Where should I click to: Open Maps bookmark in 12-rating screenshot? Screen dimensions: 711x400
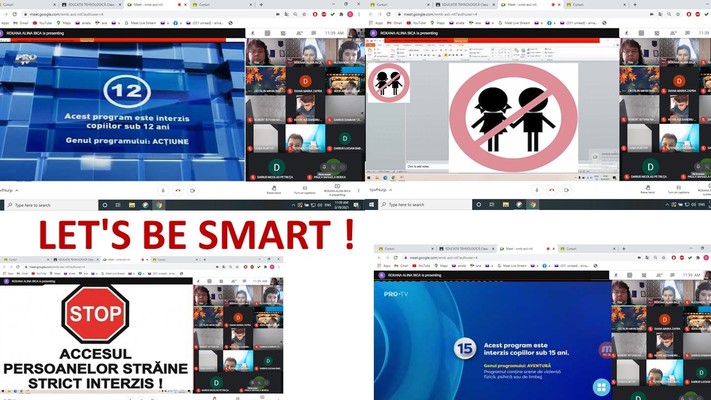point(64,23)
